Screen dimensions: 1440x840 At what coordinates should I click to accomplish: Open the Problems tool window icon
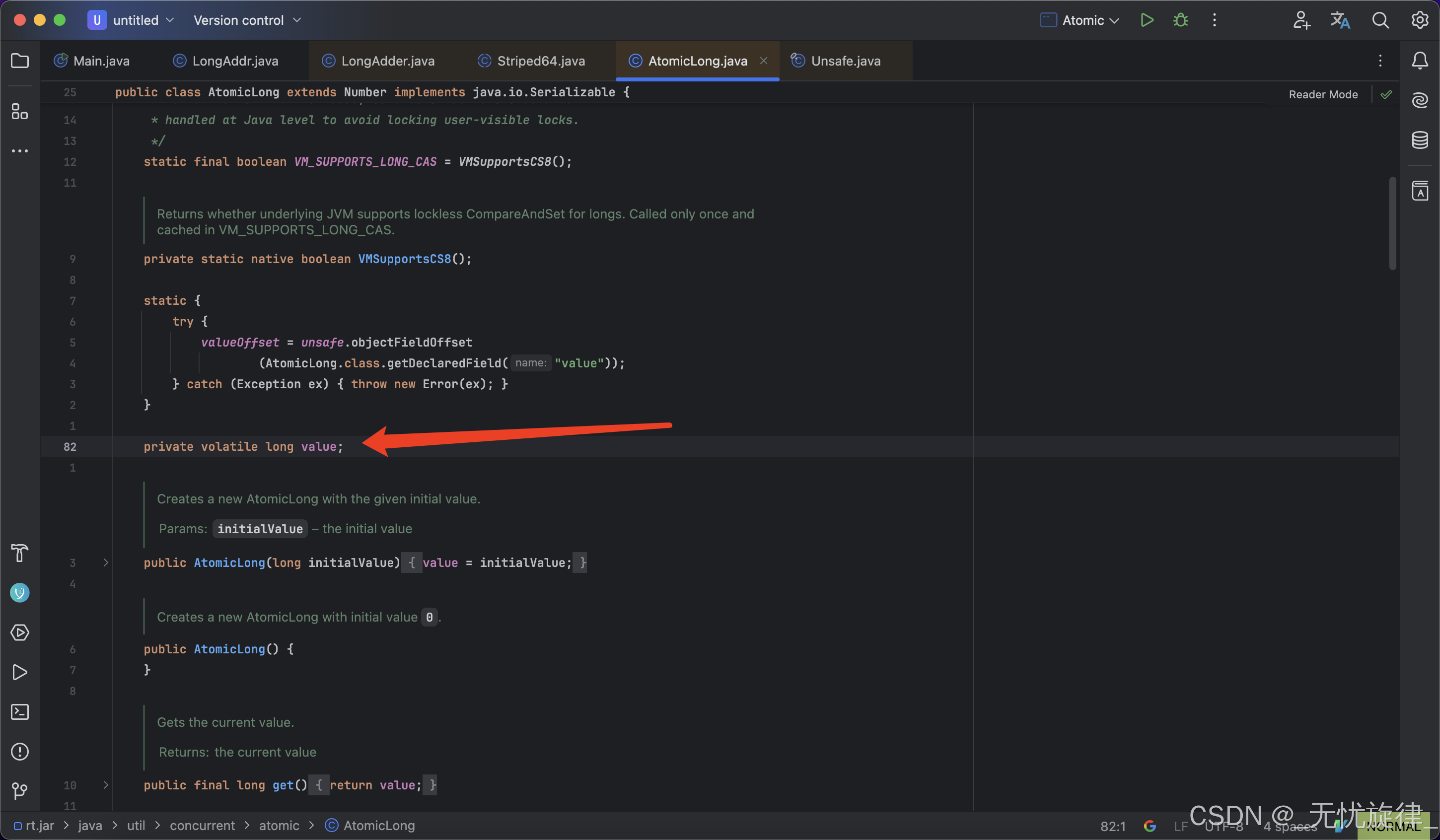click(20, 752)
